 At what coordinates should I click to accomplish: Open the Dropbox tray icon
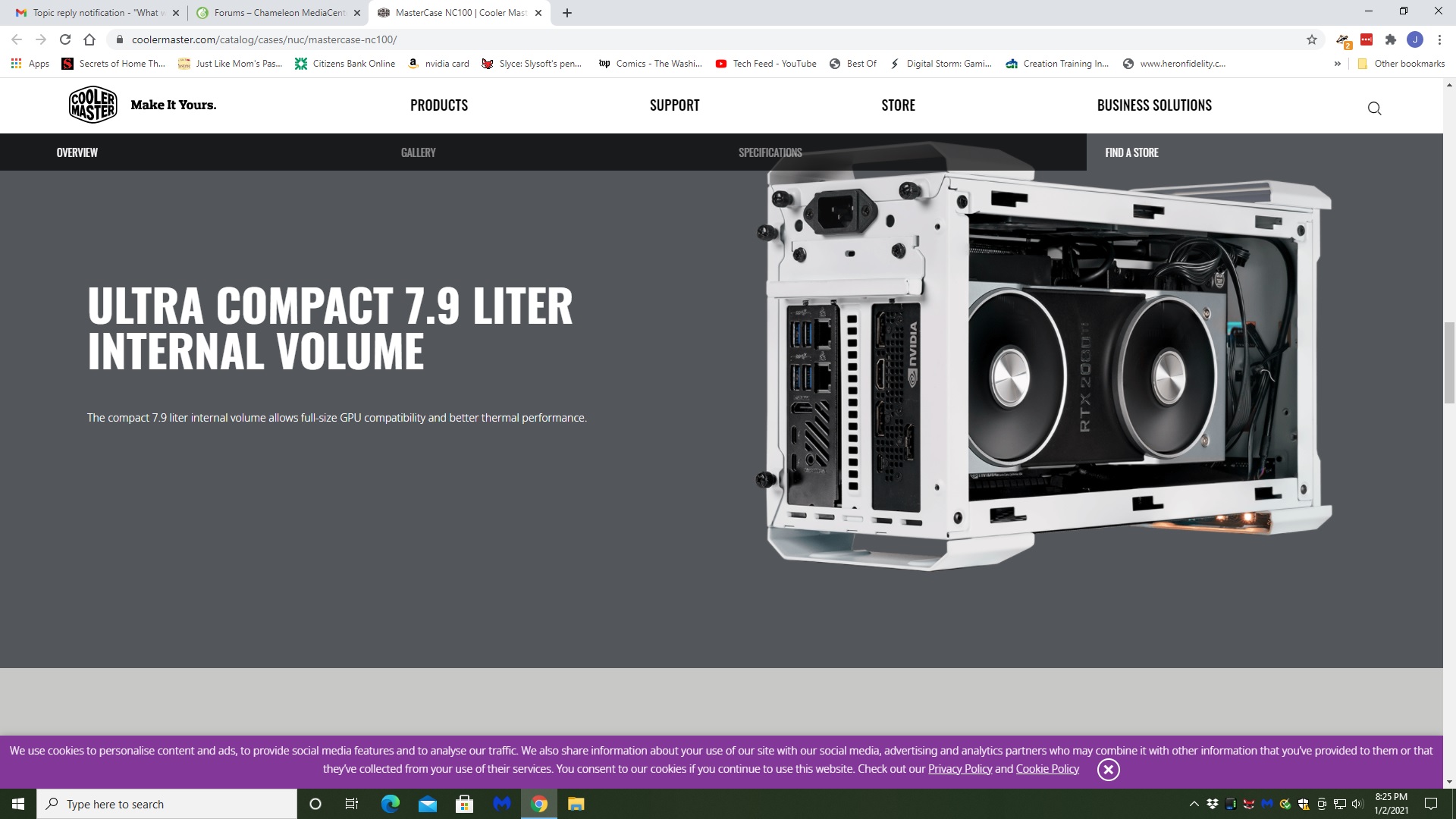[1212, 804]
